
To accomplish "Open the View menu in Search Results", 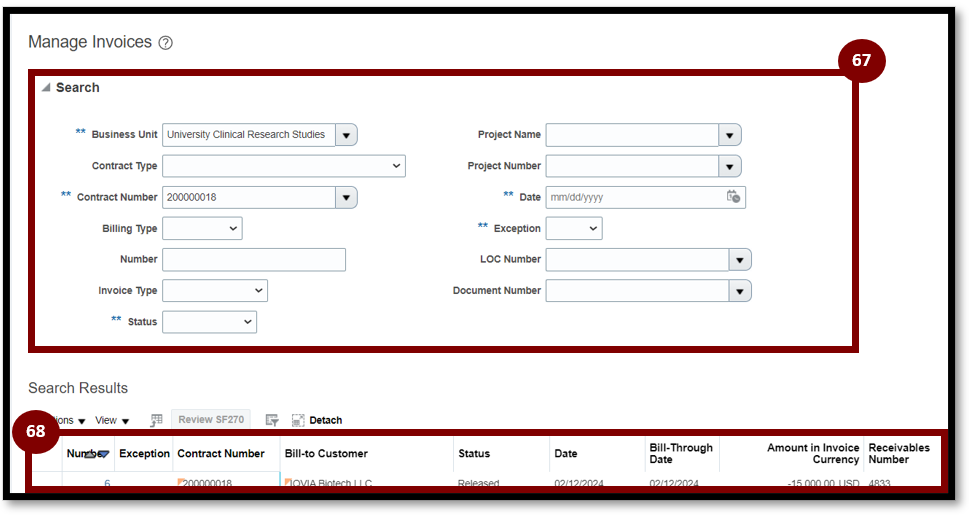I will (112, 420).
